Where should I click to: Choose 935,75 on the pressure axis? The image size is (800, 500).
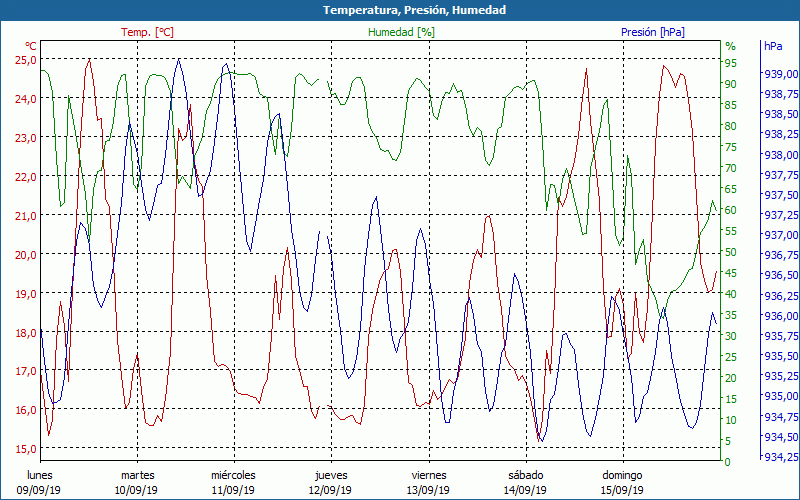point(781,336)
